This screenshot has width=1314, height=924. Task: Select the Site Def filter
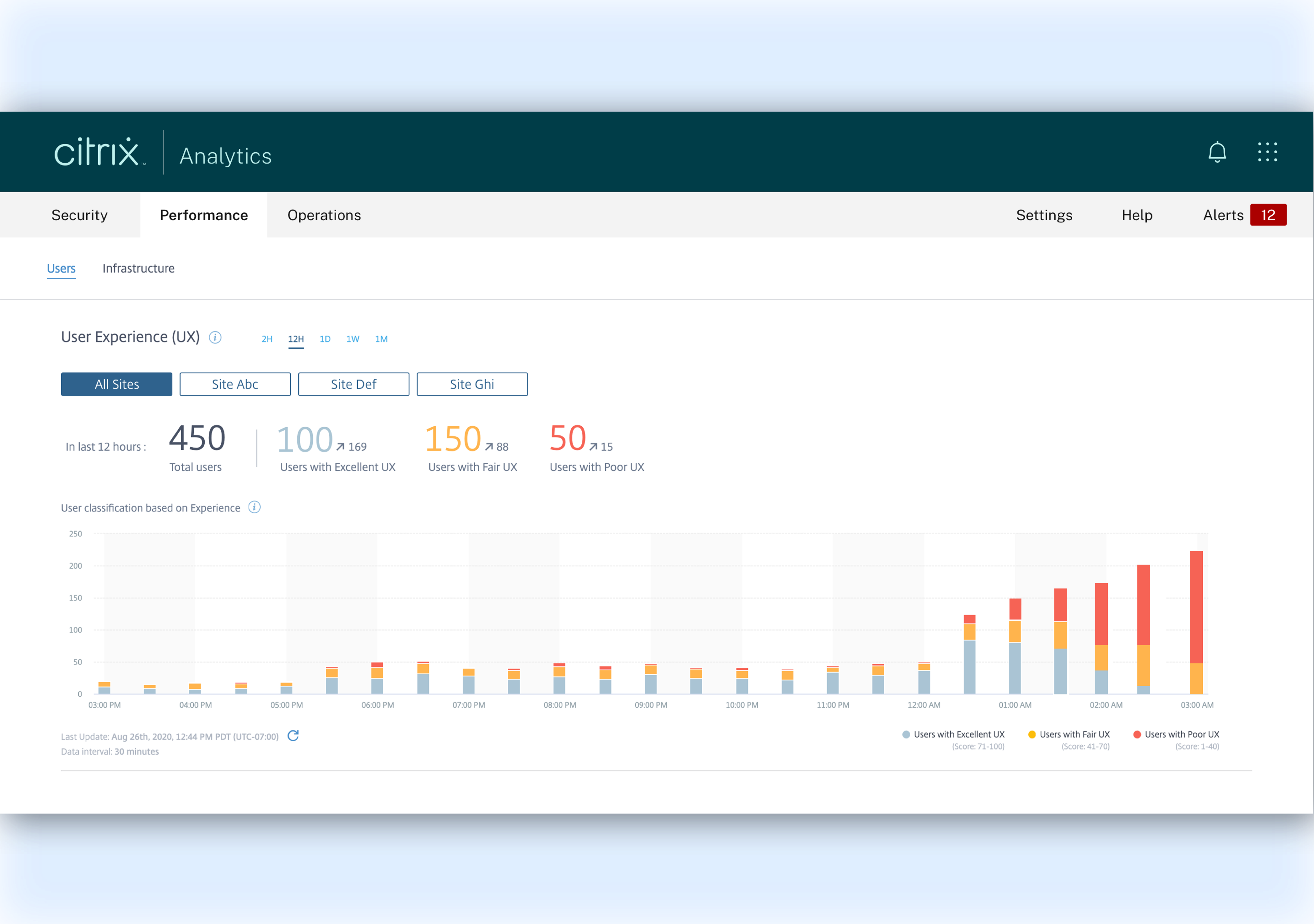tap(353, 385)
